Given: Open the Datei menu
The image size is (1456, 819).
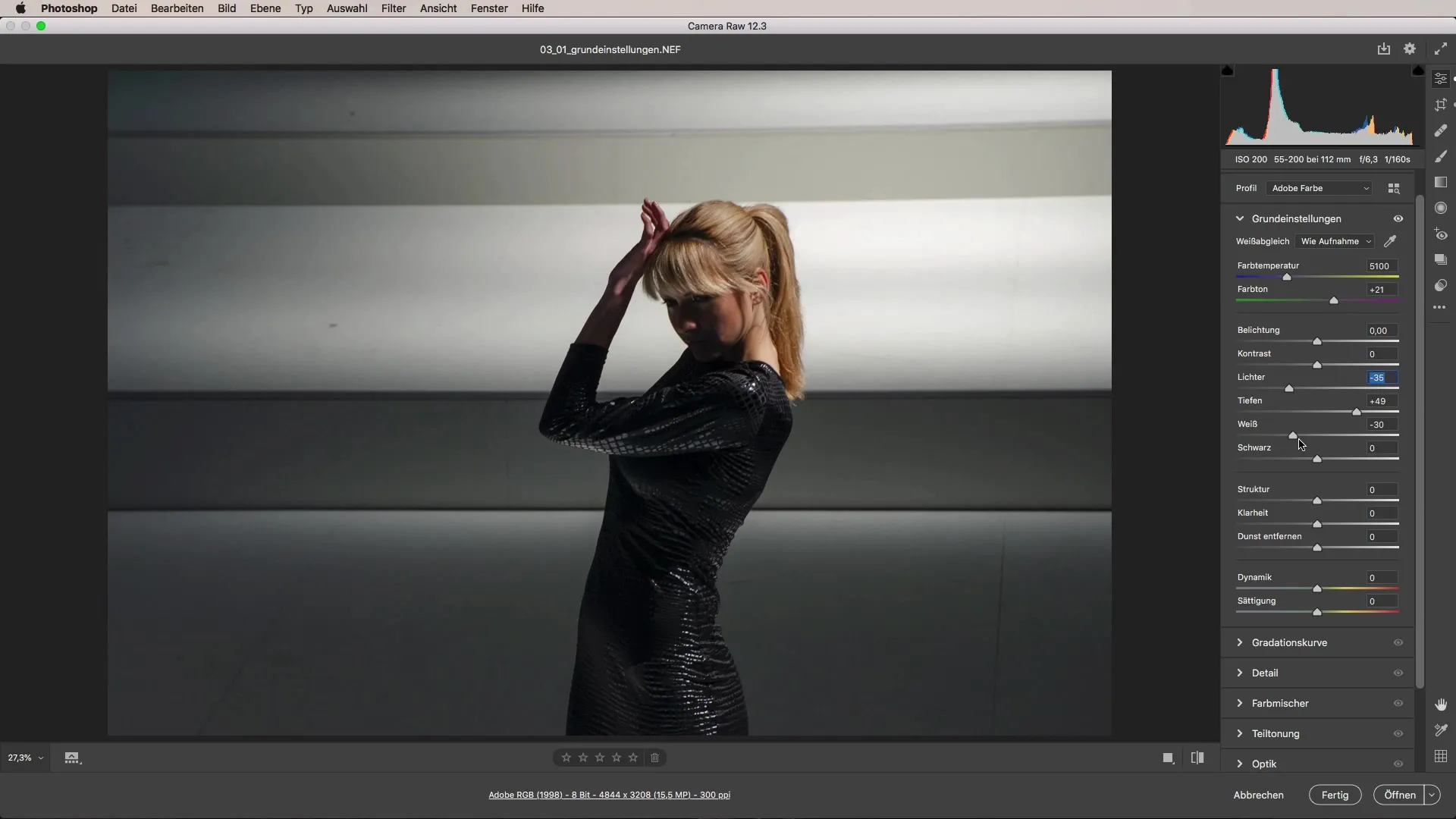Looking at the screenshot, I should pyautogui.click(x=124, y=8).
